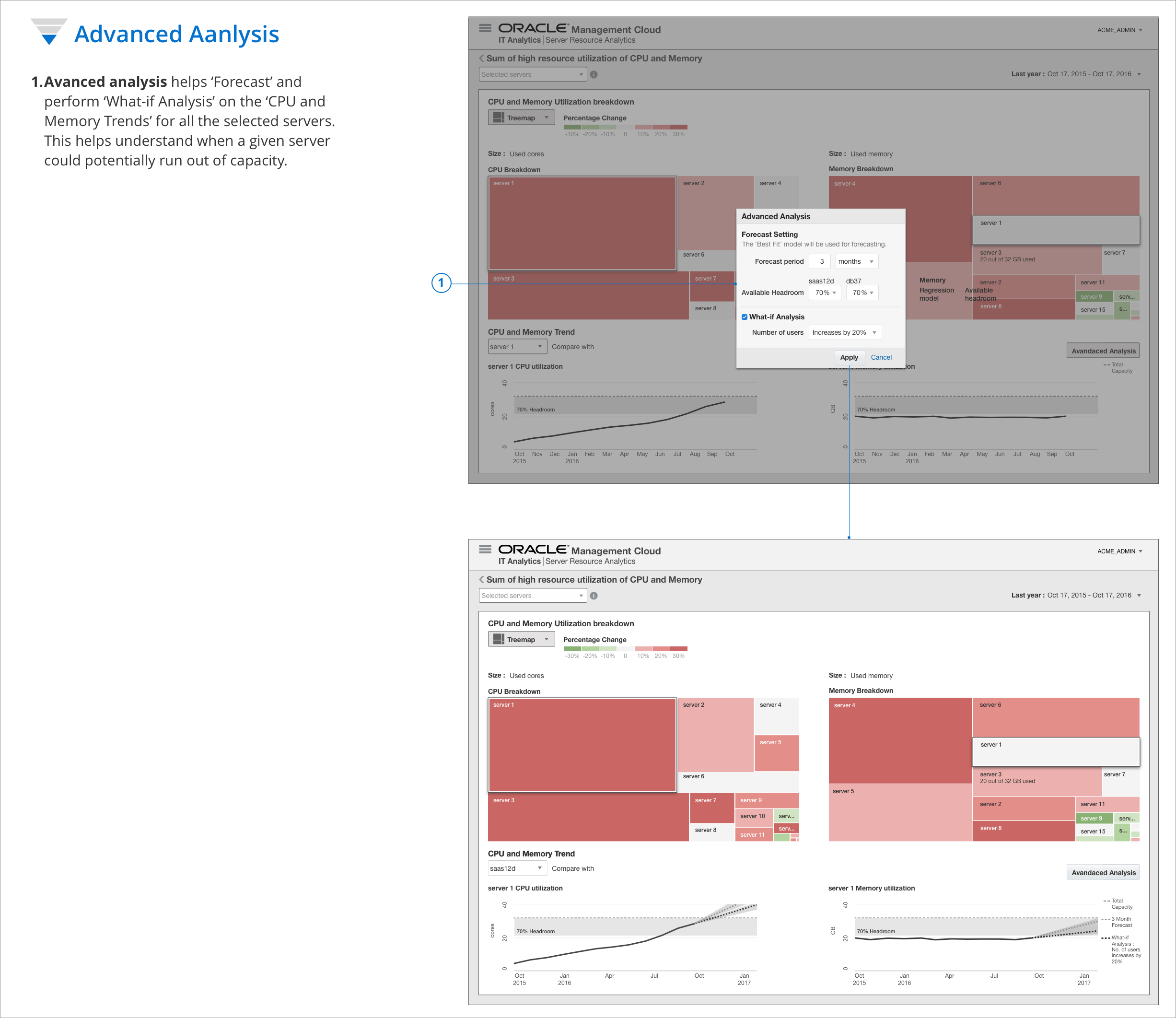
Task: Open the Number of users dropdown
Action: point(845,333)
